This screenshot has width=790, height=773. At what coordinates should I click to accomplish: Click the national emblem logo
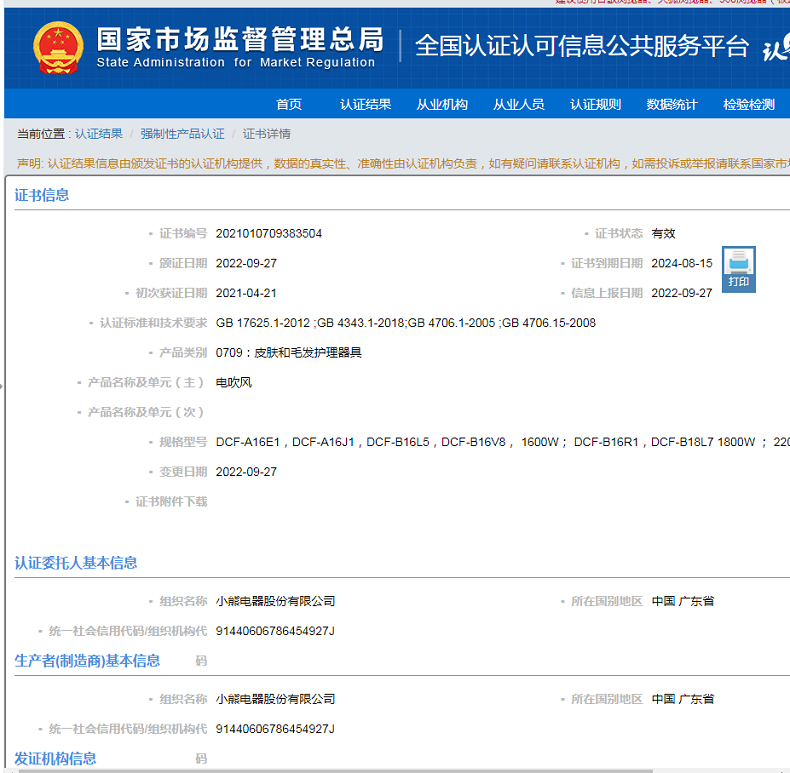[58, 48]
